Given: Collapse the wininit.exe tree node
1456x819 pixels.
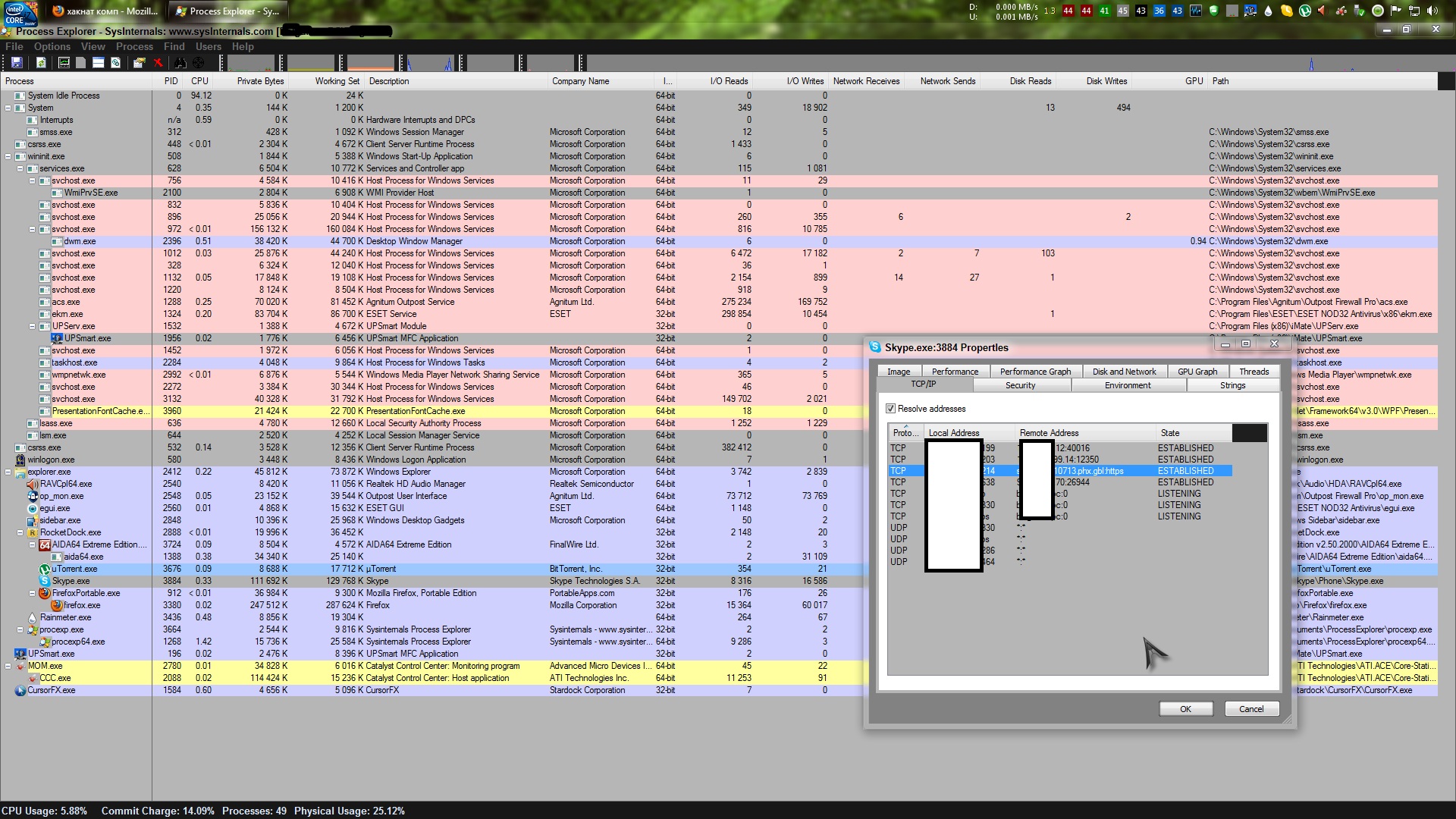Looking at the screenshot, I should pos(8,156).
